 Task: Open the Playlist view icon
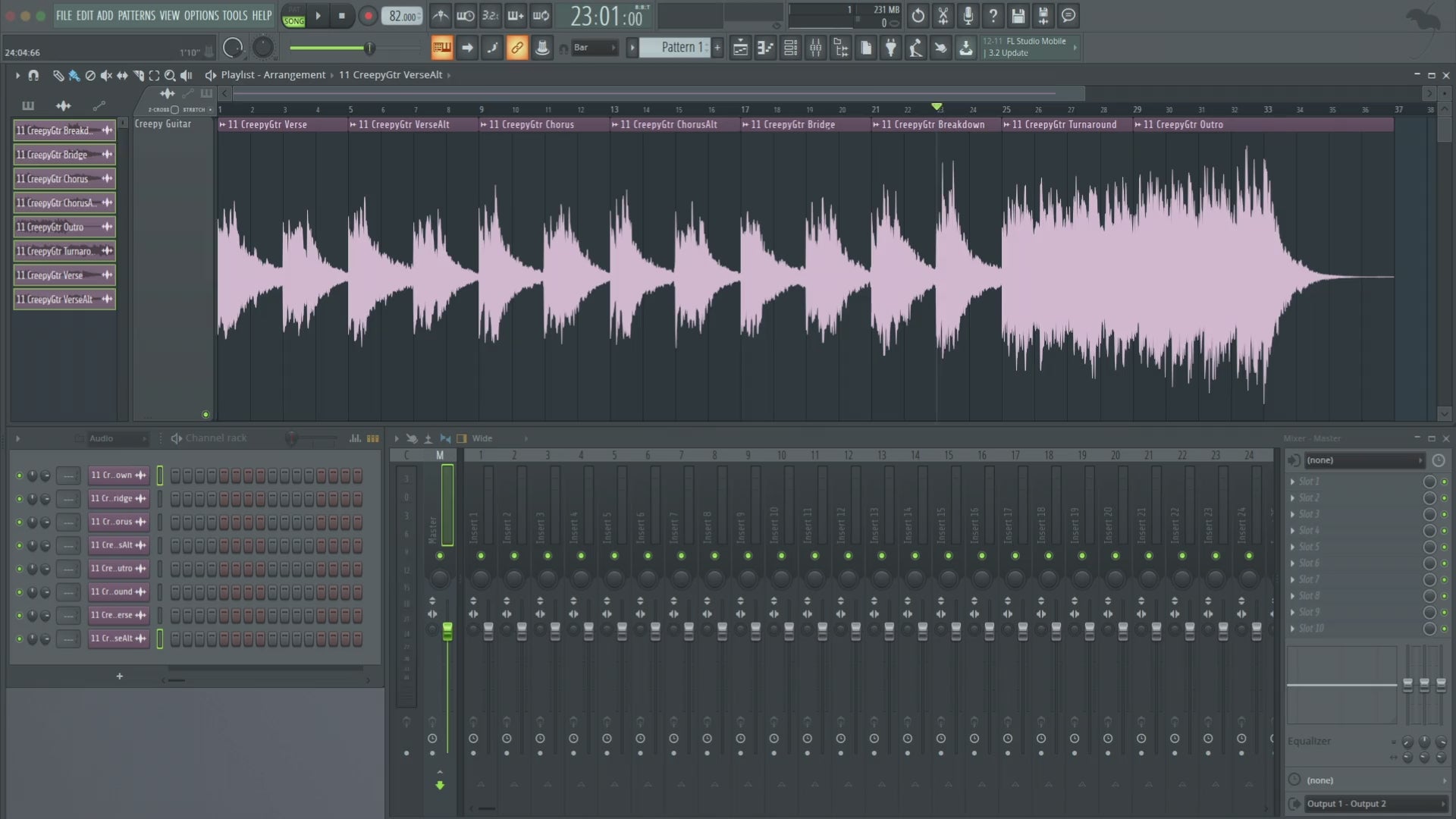click(740, 48)
